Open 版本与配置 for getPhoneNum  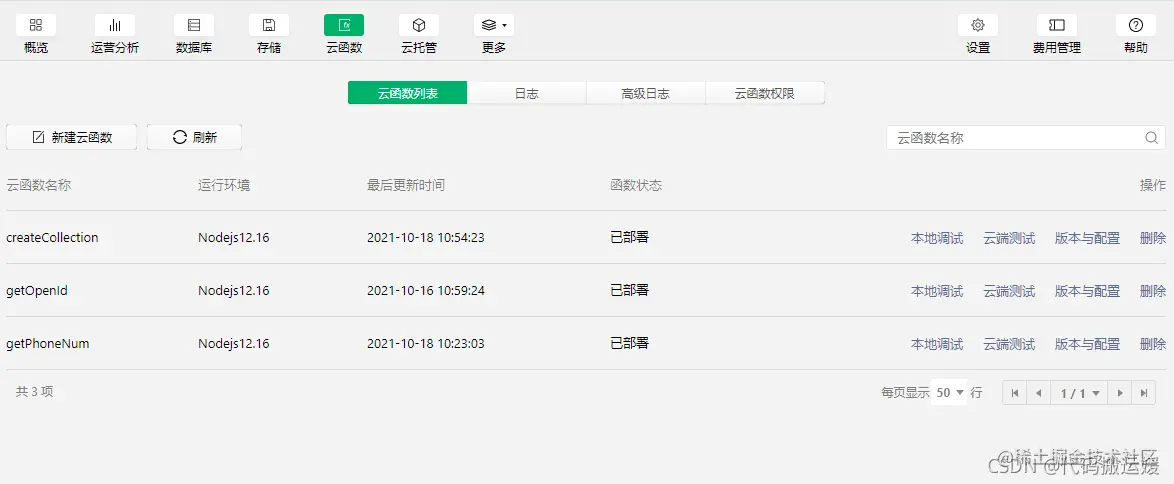pos(1087,344)
